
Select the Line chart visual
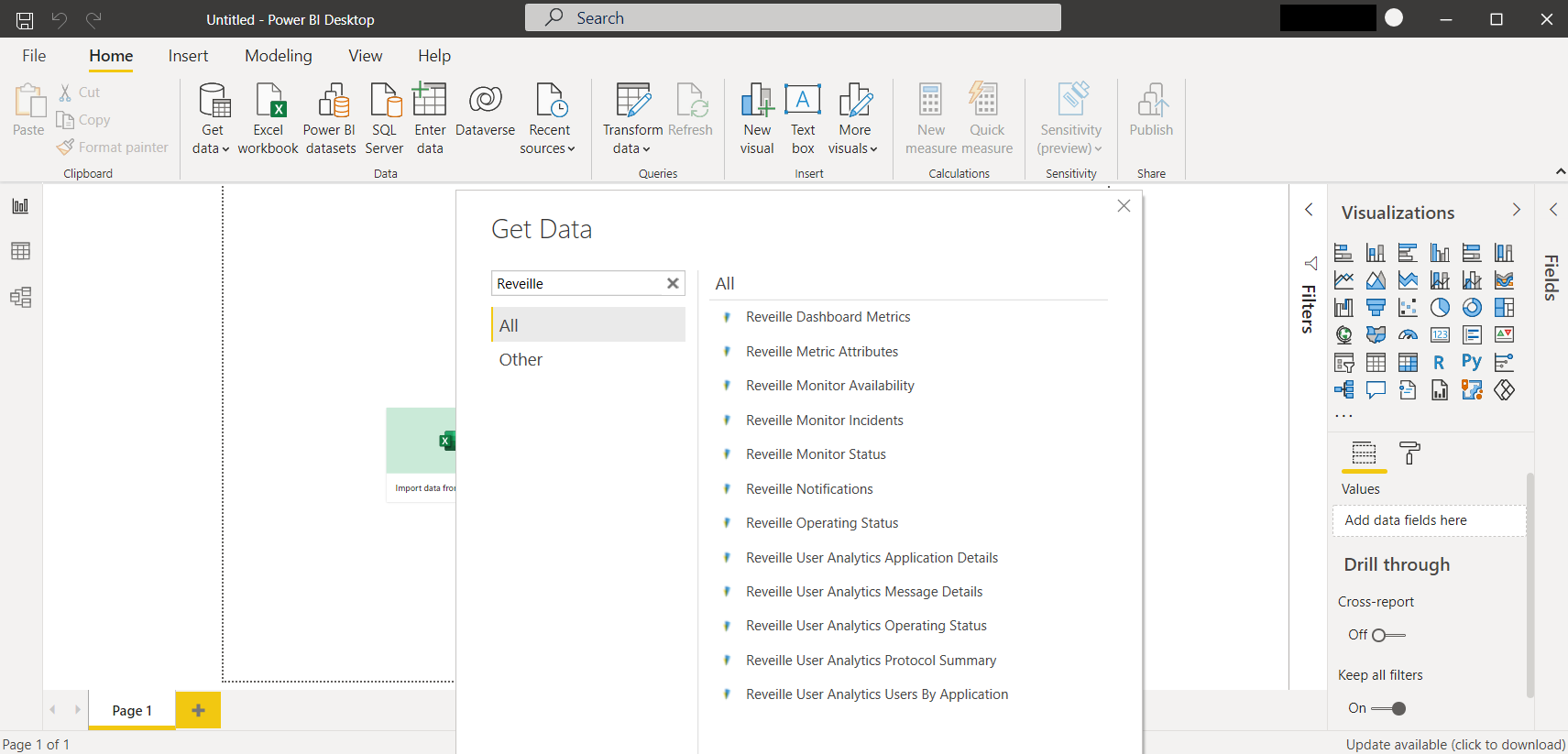point(1343,280)
